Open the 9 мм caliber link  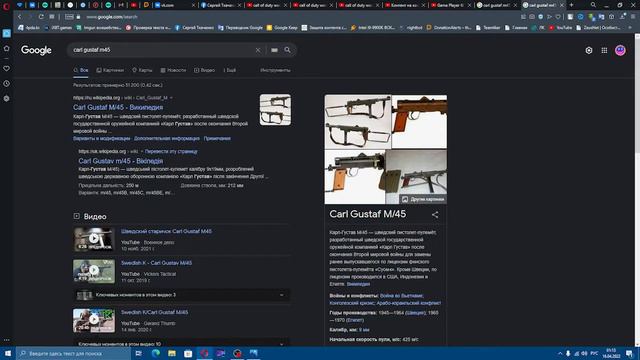coord(364,330)
